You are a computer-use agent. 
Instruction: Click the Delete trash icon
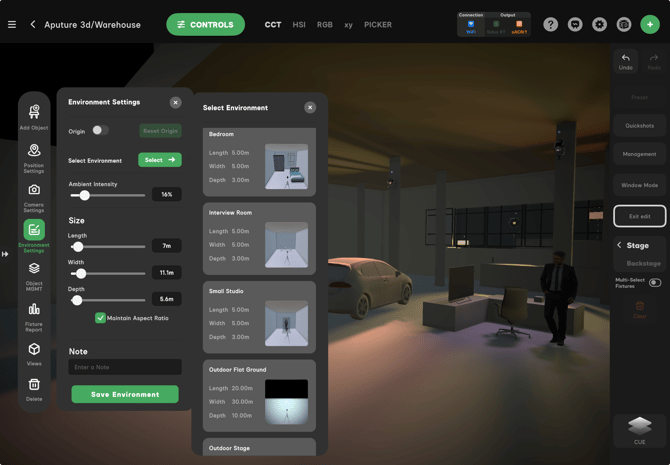coord(34,388)
